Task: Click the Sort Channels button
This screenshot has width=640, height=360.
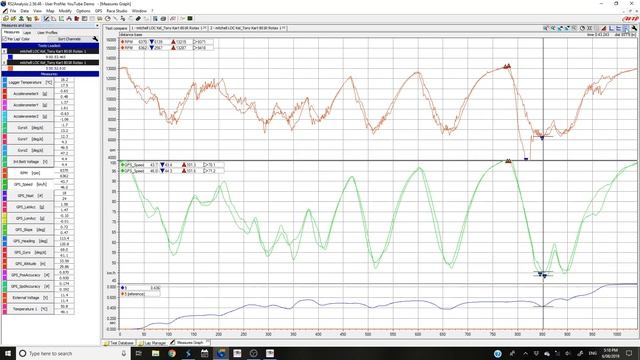Action: [x=69, y=39]
